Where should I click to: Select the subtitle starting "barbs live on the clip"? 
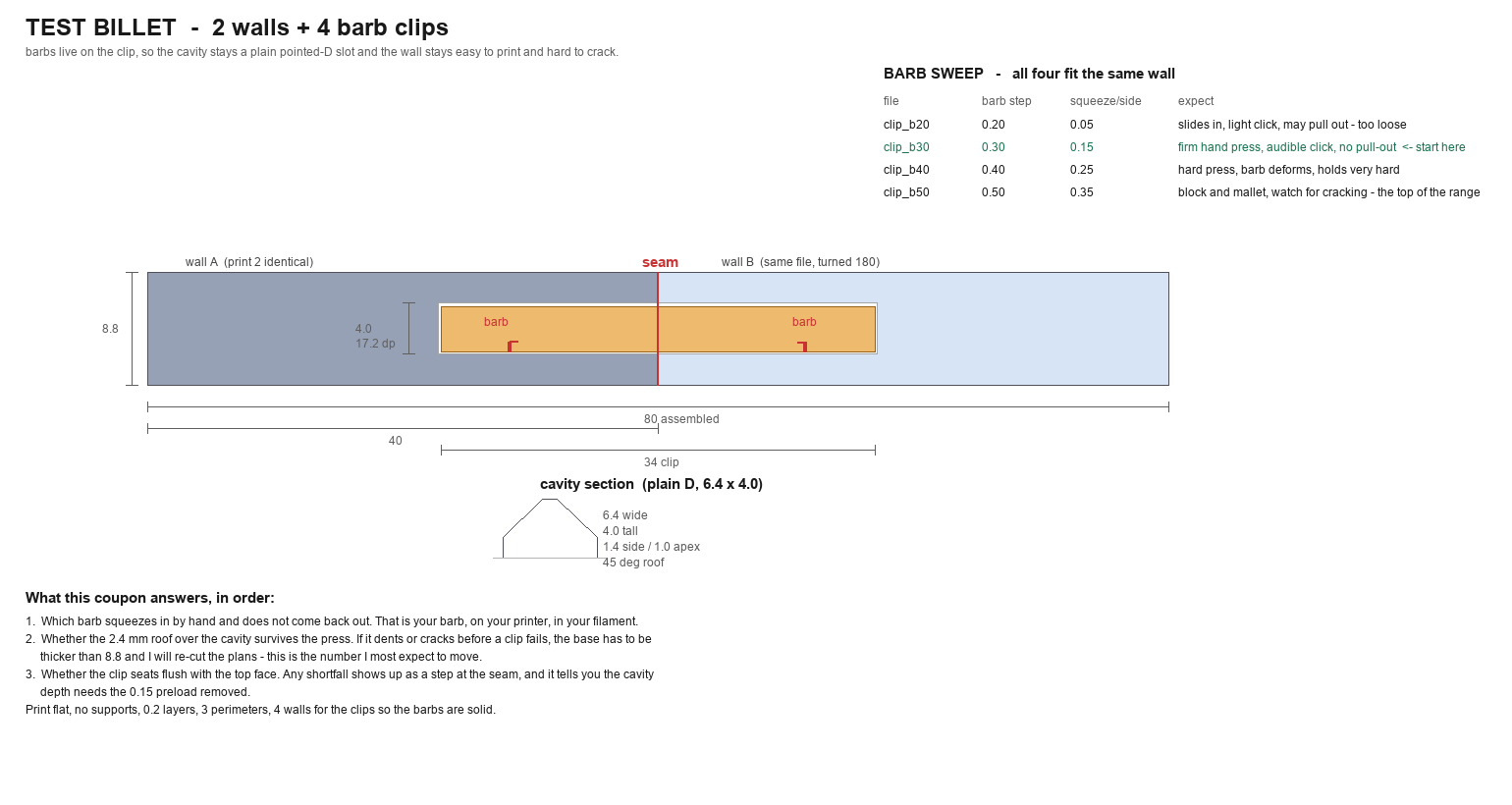coord(322,52)
